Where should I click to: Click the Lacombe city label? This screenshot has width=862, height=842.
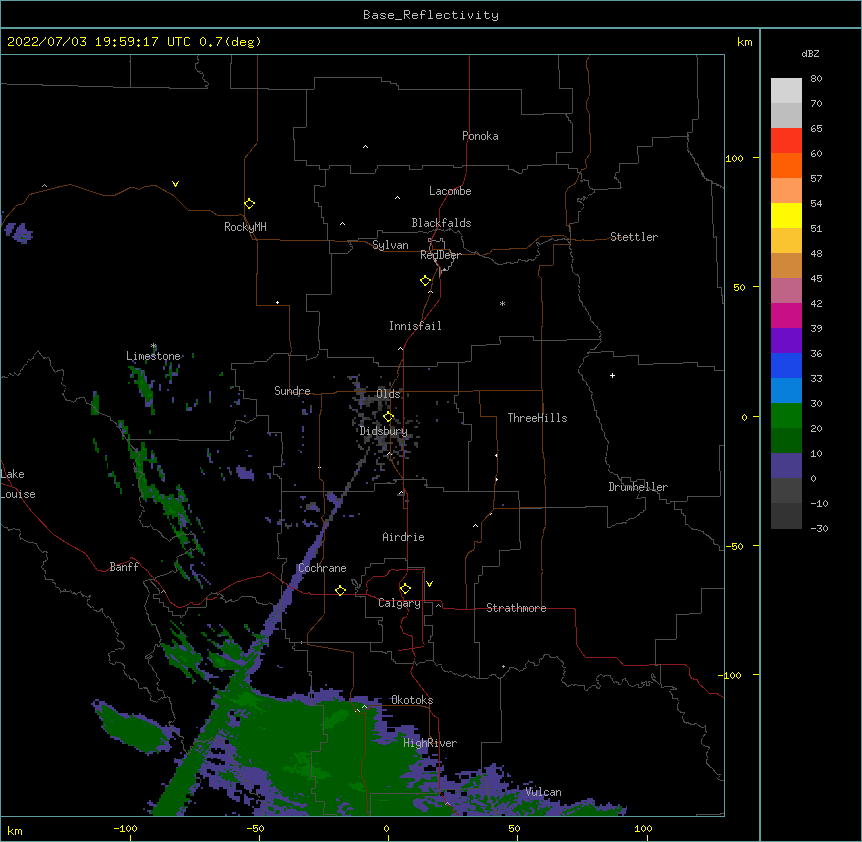(450, 191)
